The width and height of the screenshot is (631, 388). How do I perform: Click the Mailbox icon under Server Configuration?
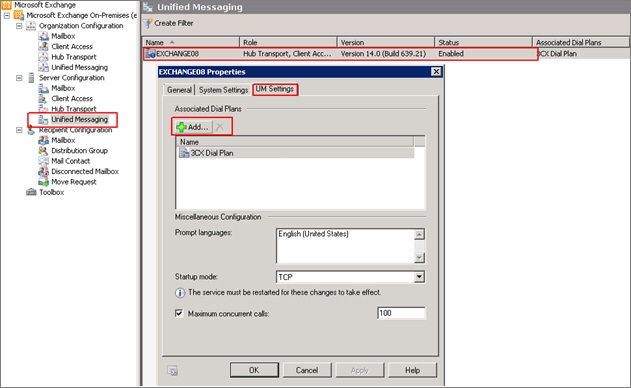pyautogui.click(x=43, y=88)
